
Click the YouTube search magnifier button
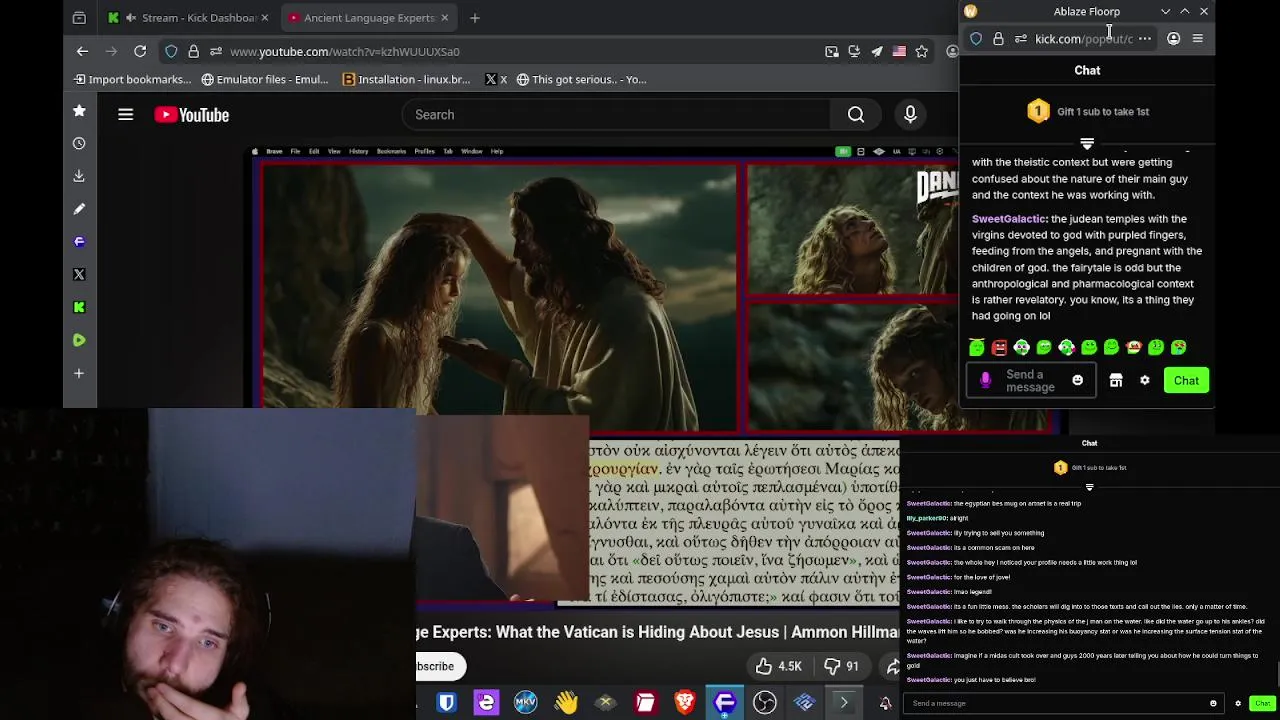856,115
